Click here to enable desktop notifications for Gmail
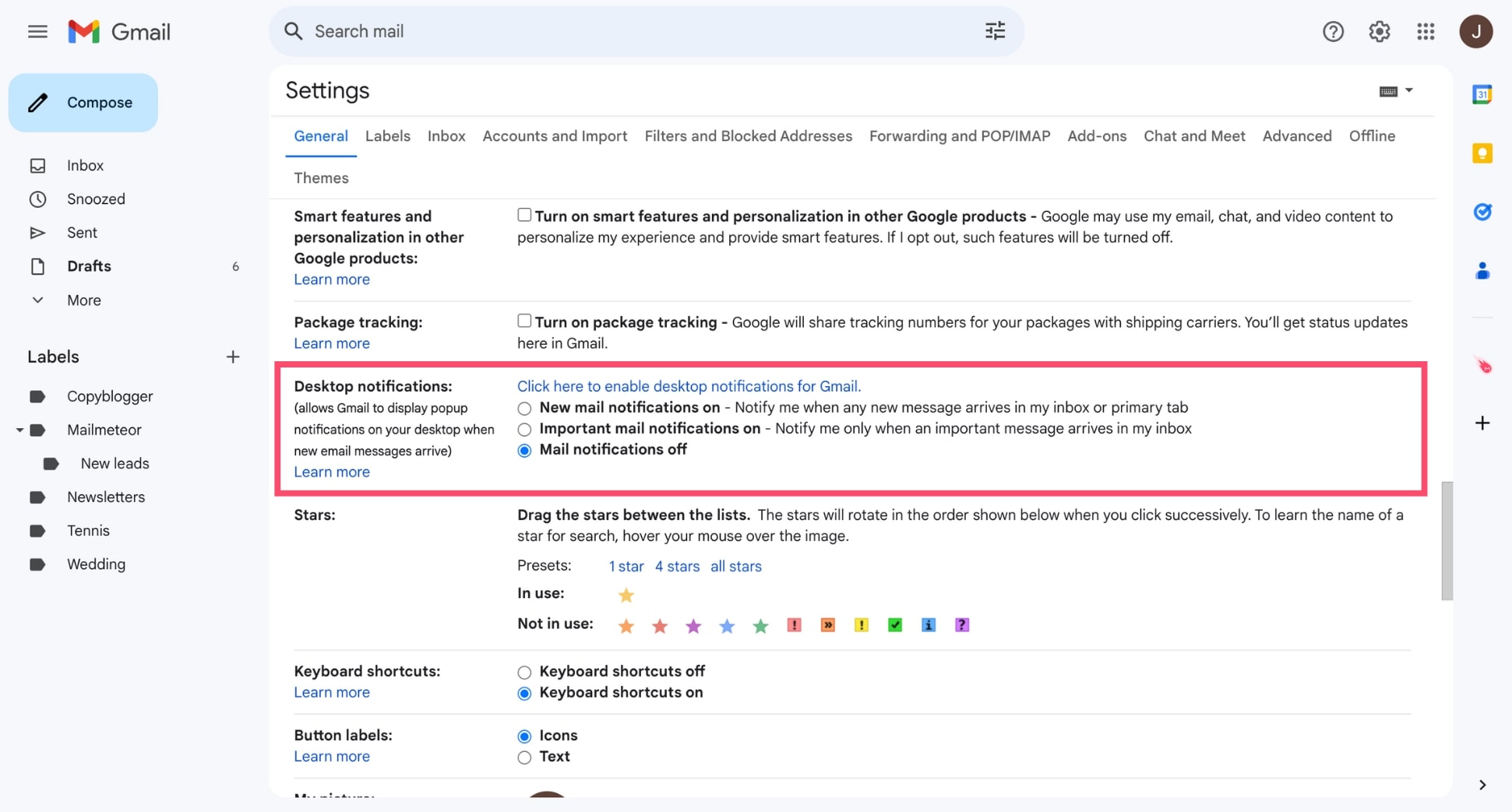The height and width of the screenshot is (812, 1512). [689, 385]
